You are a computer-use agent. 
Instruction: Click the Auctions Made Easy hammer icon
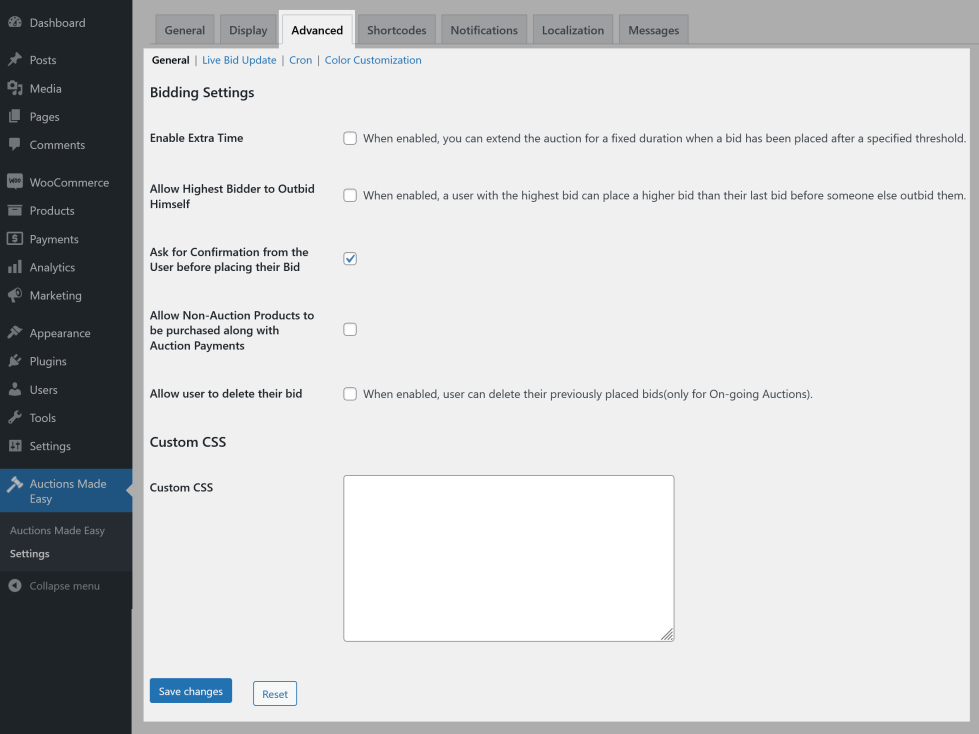[15, 484]
